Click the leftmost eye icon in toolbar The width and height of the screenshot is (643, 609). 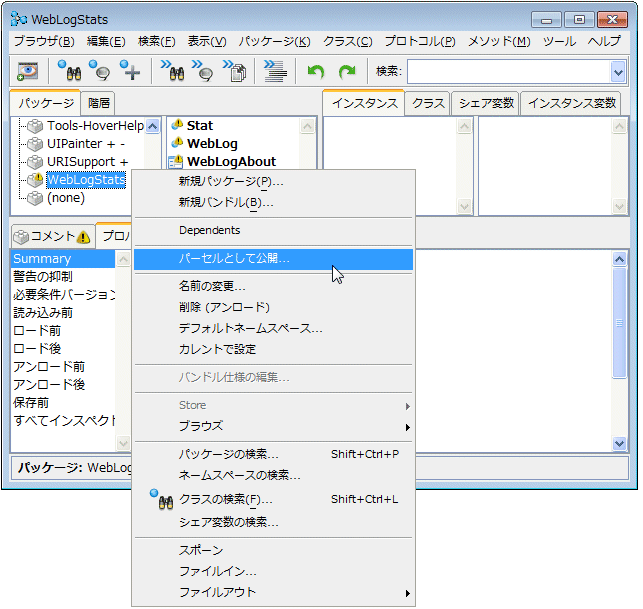tap(27, 72)
